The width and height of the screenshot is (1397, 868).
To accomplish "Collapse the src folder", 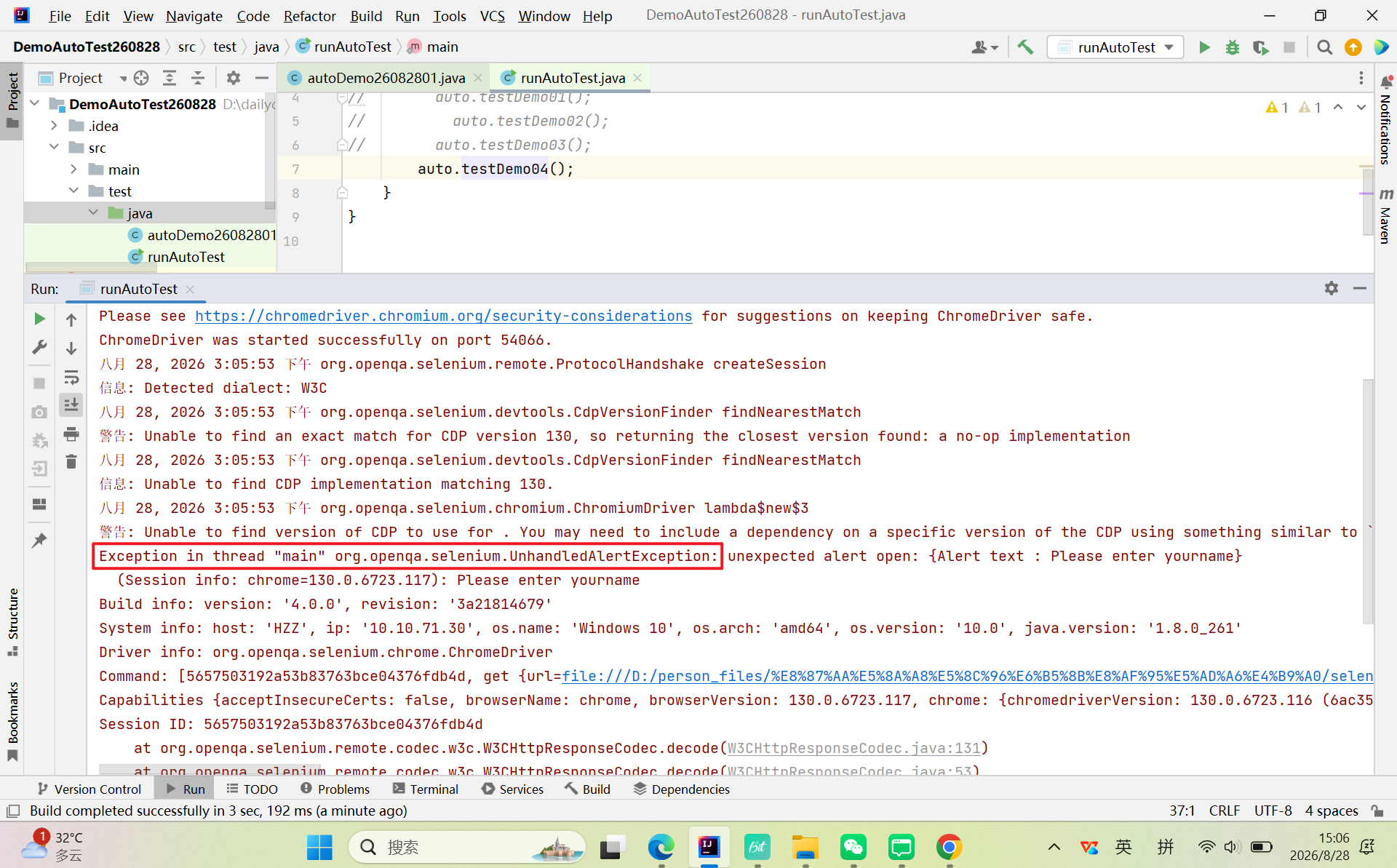I will tap(54, 147).
